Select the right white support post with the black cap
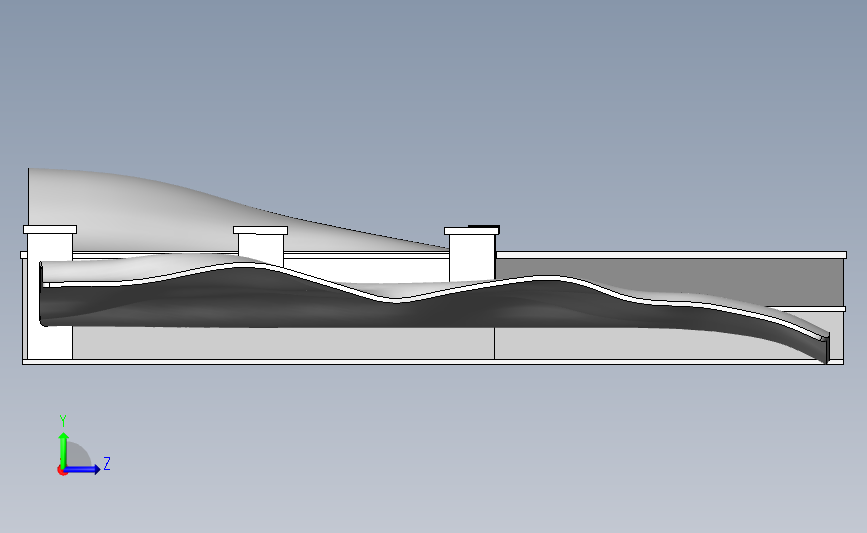 [472, 254]
